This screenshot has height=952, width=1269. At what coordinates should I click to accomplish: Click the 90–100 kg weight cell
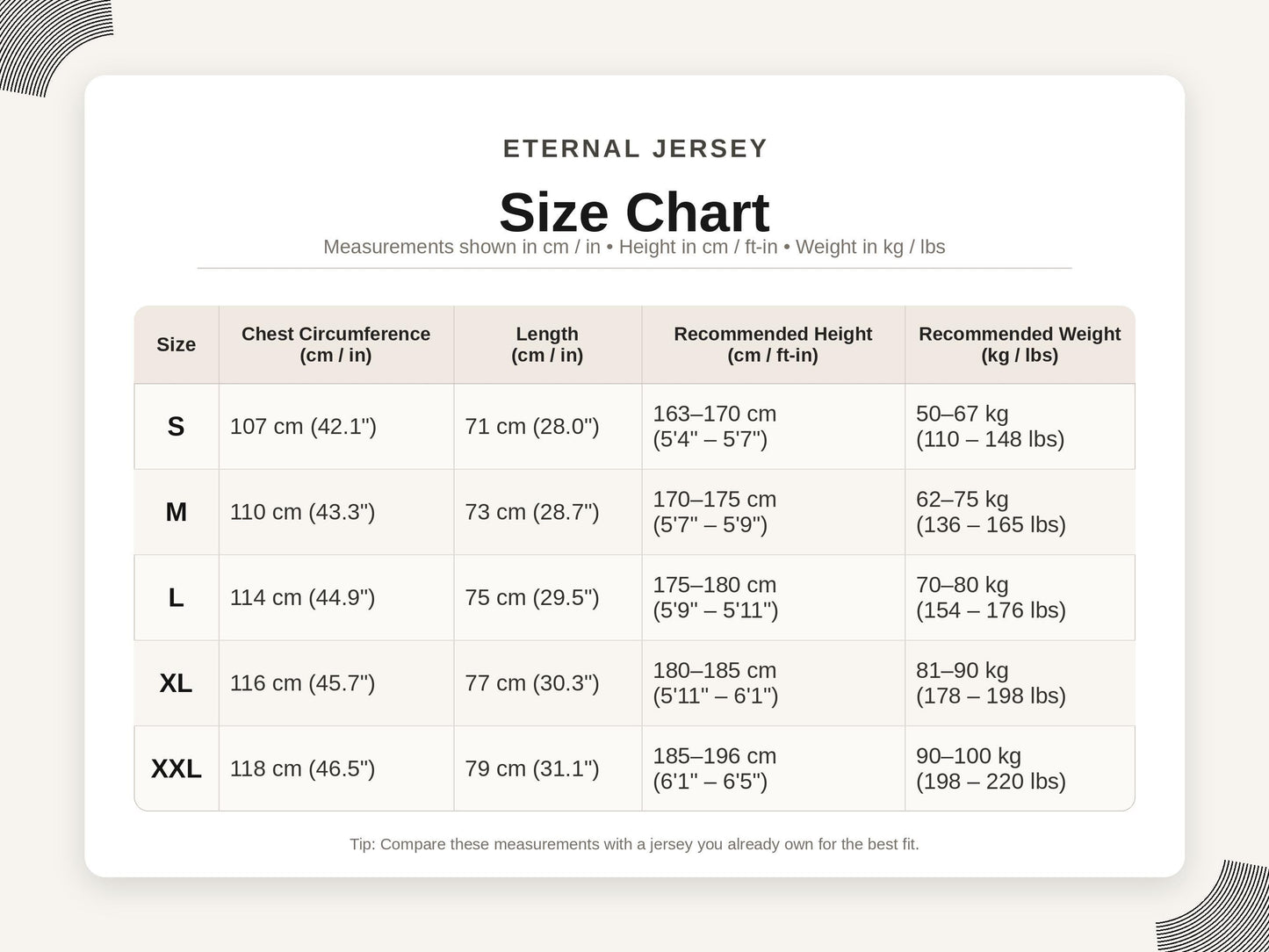[1020, 768]
